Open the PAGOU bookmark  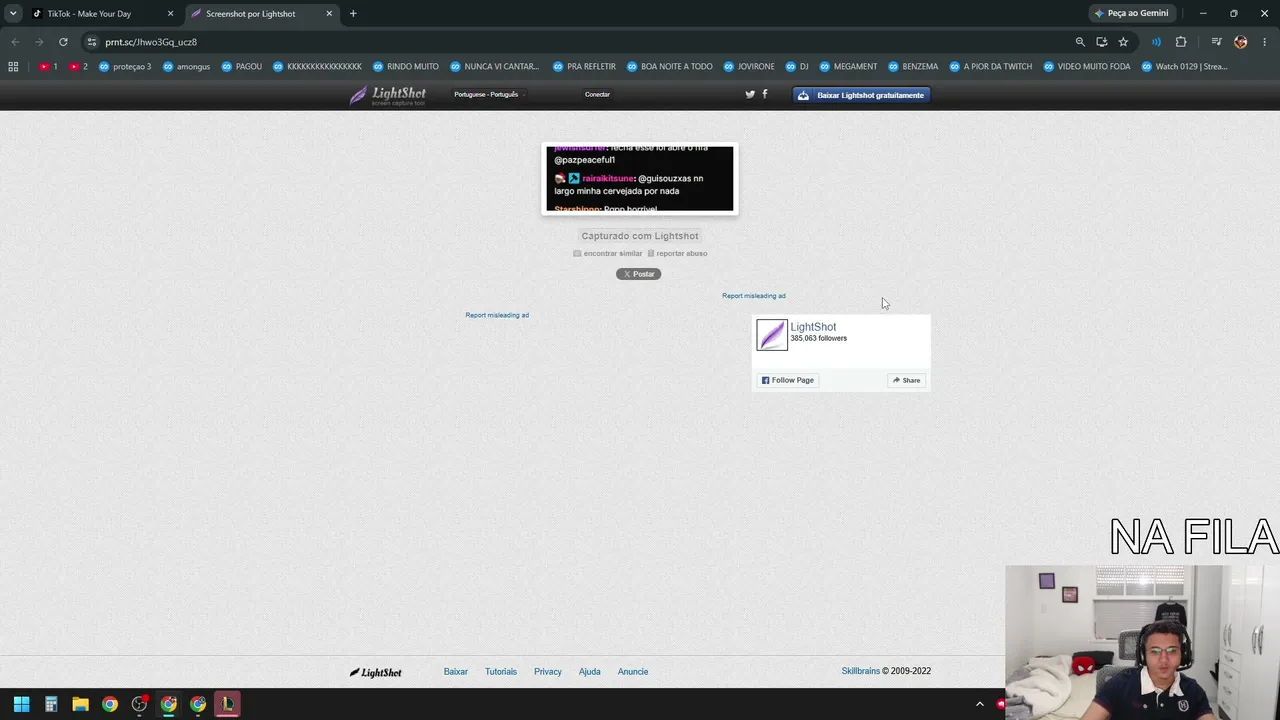coord(242,67)
